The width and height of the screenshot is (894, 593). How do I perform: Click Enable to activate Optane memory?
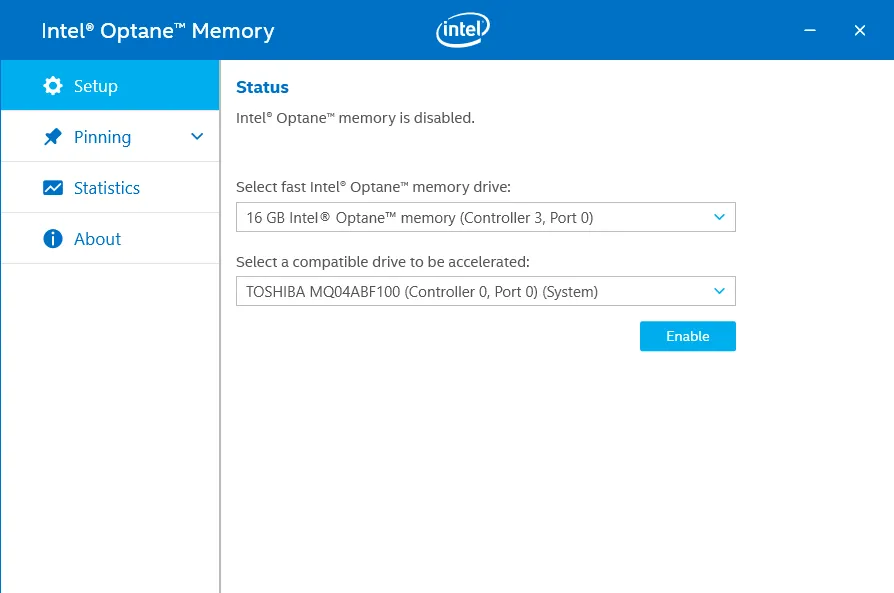pyautogui.click(x=687, y=336)
